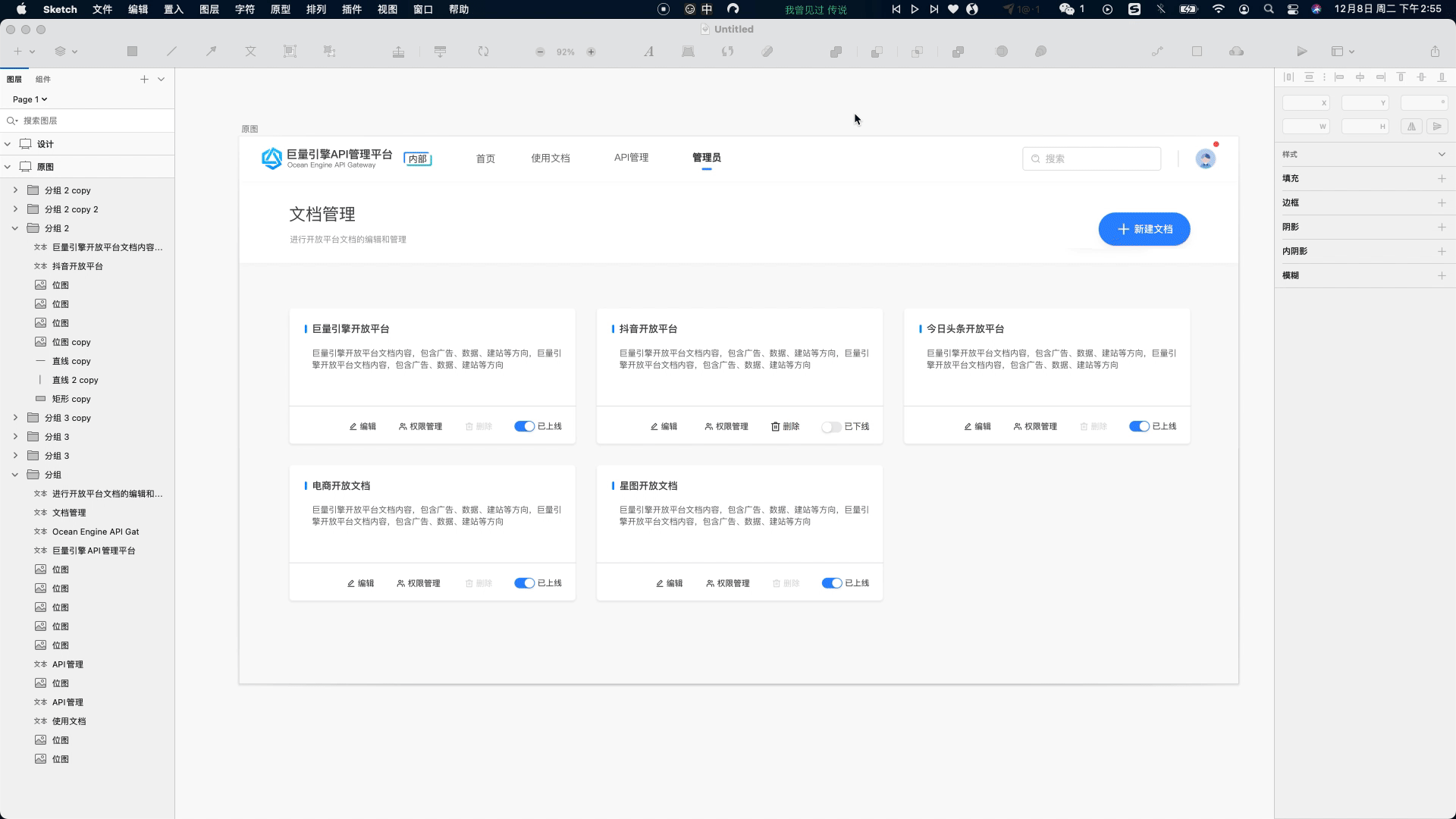Open the 插件 menu
This screenshot has height=819, width=1456.
[x=351, y=9]
